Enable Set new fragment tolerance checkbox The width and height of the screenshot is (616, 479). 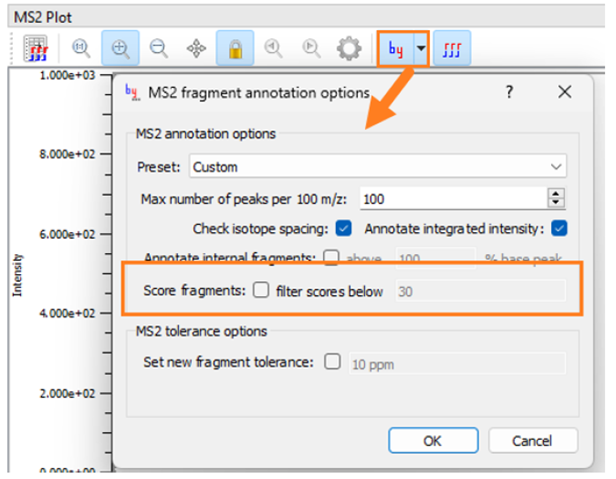point(332,362)
